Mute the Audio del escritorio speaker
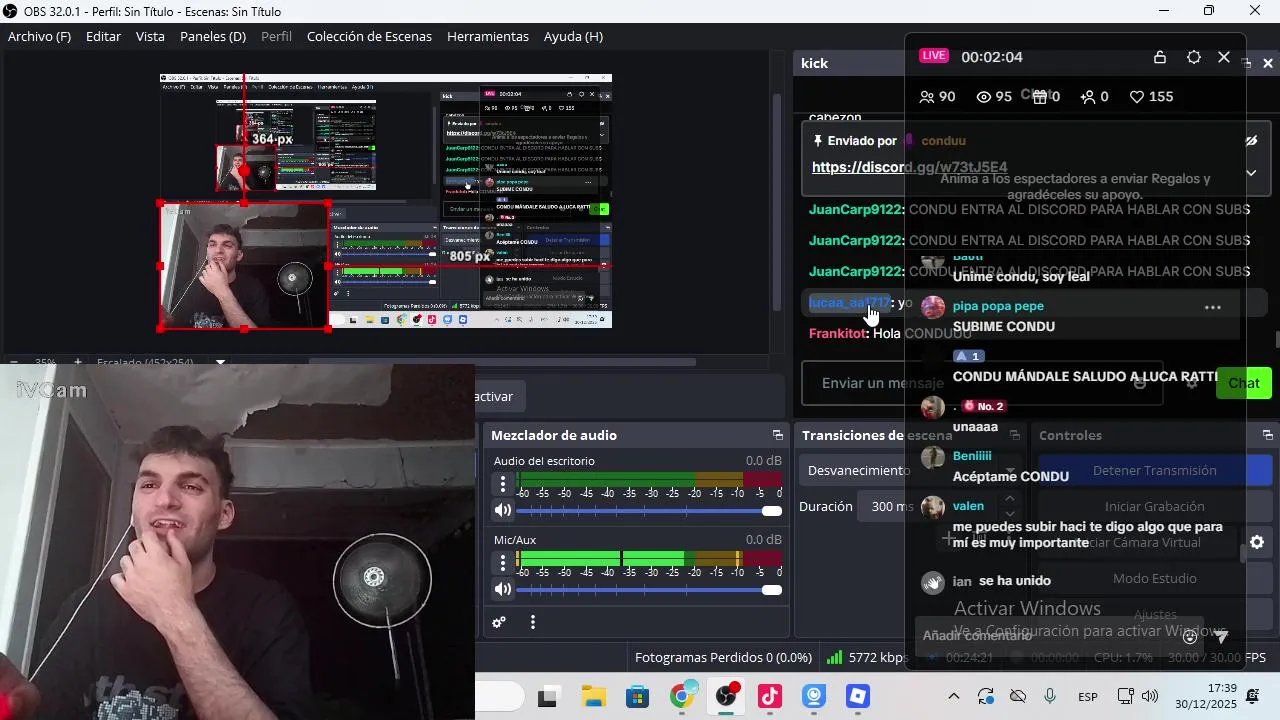The width and height of the screenshot is (1280, 720). point(503,510)
